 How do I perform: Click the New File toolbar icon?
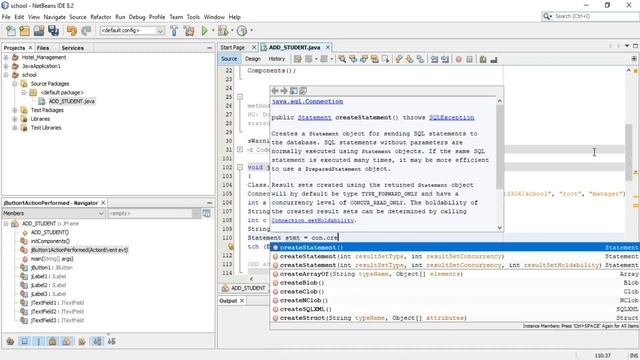coord(11,31)
